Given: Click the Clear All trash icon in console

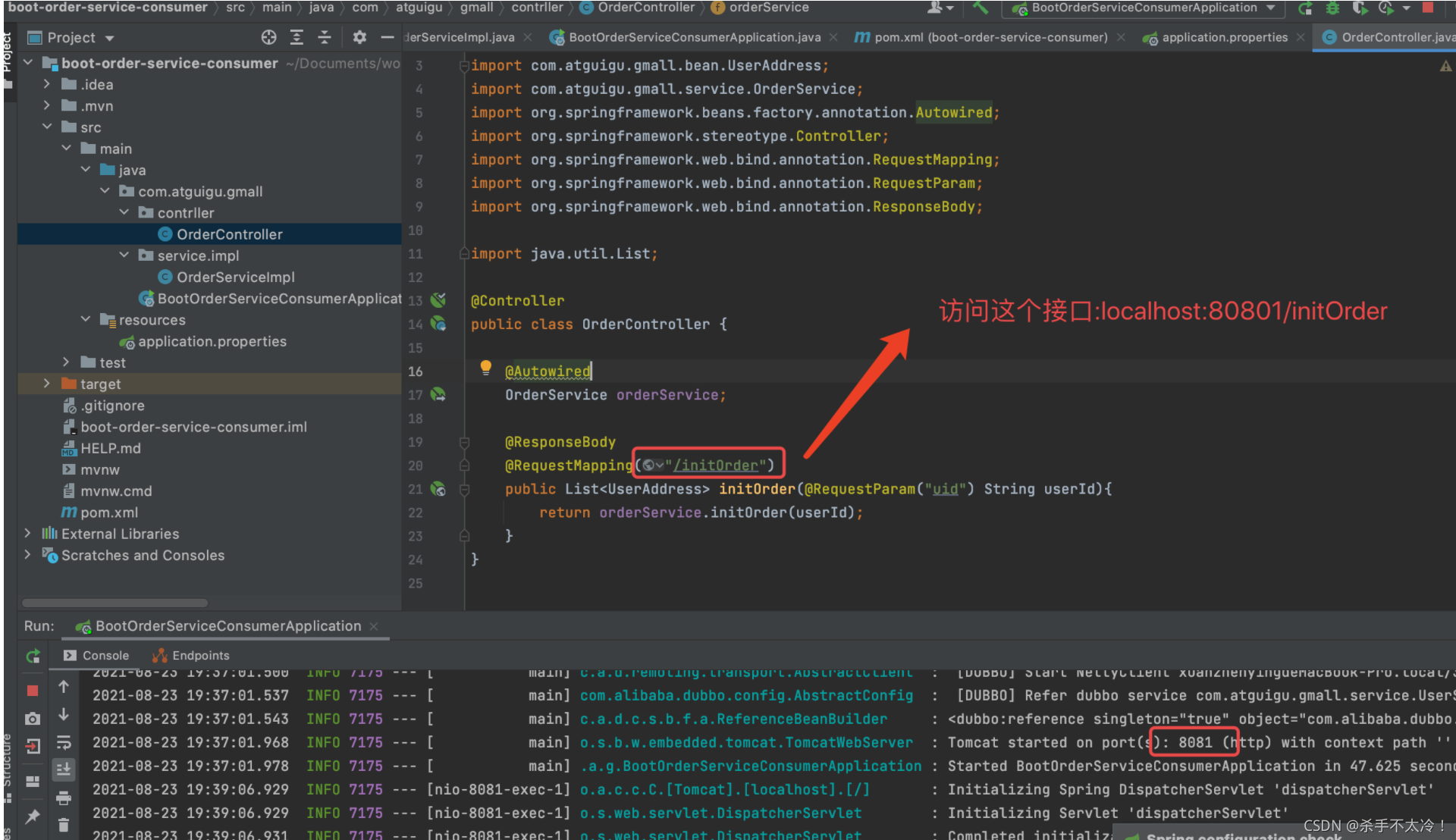Looking at the screenshot, I should [64, 825].
